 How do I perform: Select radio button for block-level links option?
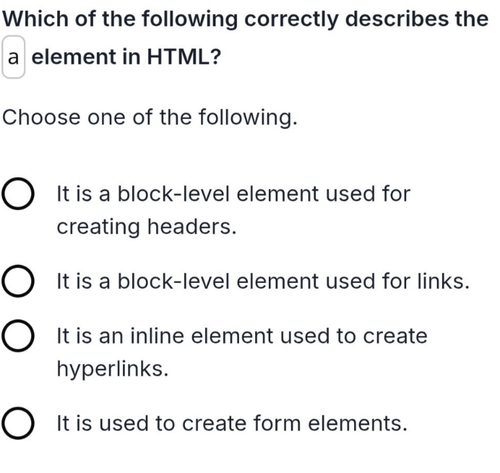point(18,281)
